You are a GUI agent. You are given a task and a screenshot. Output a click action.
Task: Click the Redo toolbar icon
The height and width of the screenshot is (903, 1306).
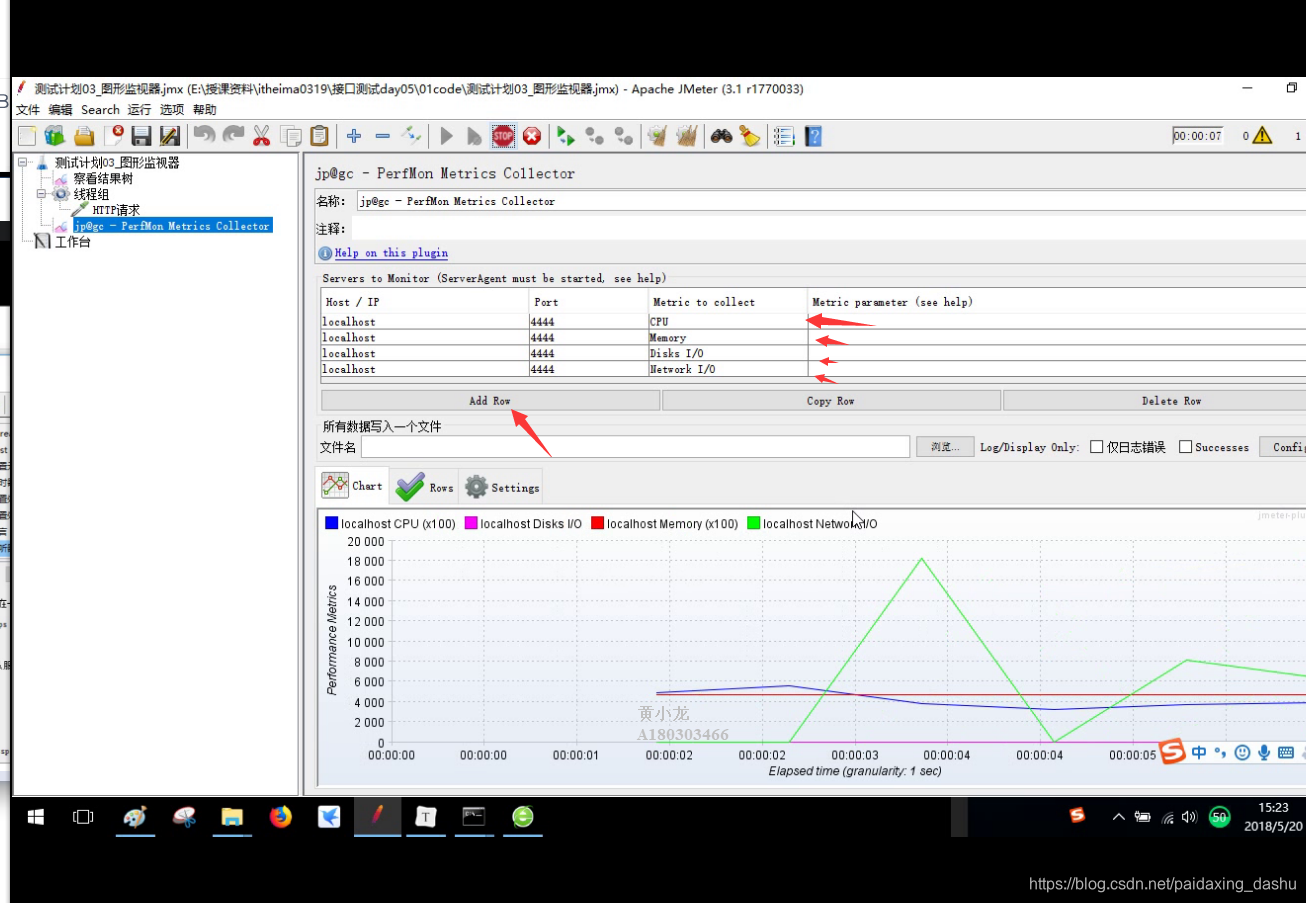click(x=233, y=136)
